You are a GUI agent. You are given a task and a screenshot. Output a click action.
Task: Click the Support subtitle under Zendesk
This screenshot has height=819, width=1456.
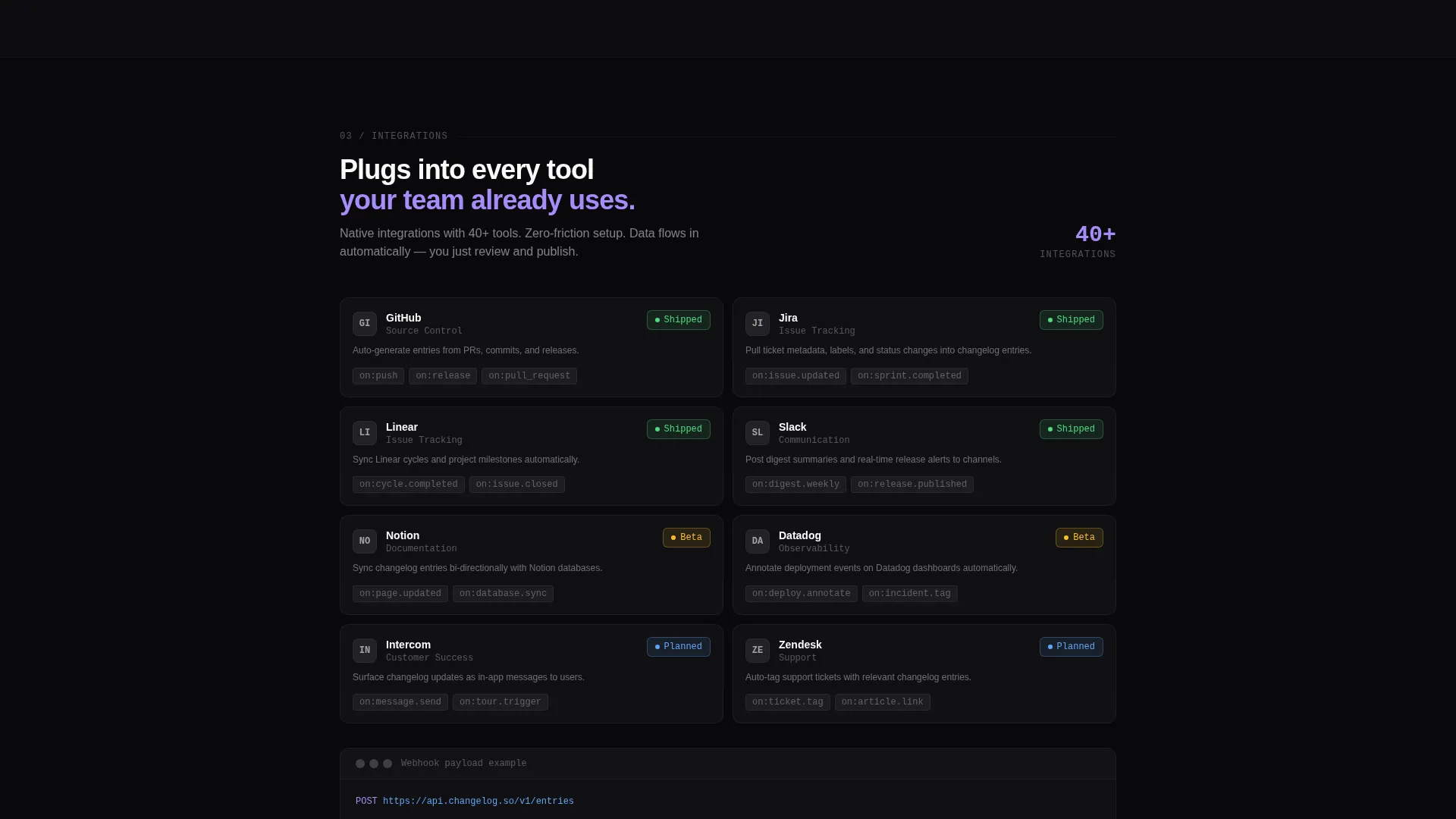point(798,658)
